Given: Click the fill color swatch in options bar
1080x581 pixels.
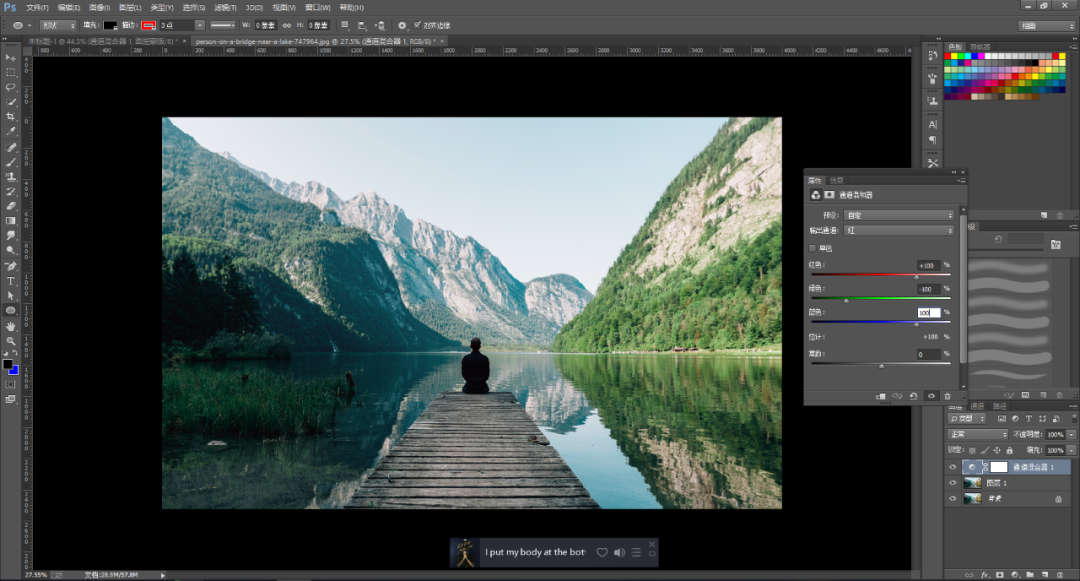Looking at the screenshot, I should coord(110,25).
